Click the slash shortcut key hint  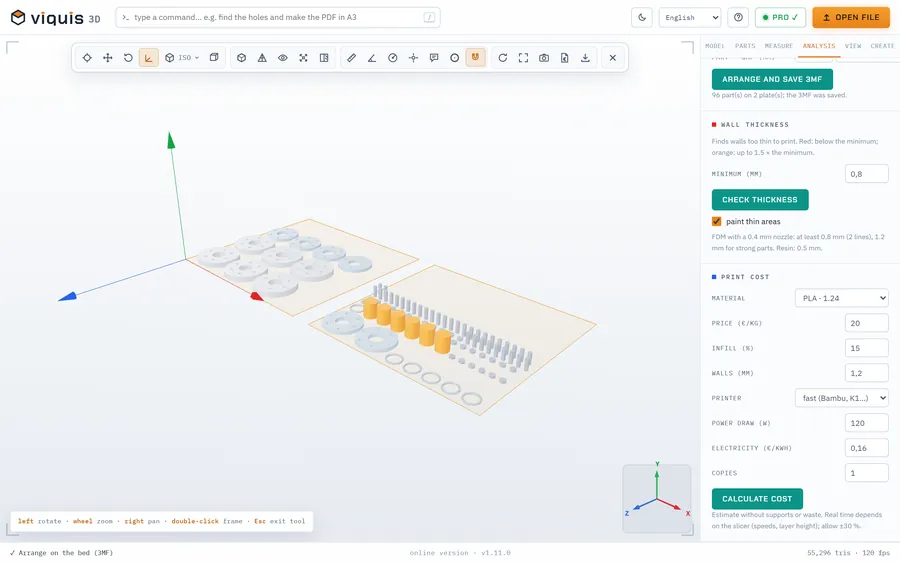429,17
